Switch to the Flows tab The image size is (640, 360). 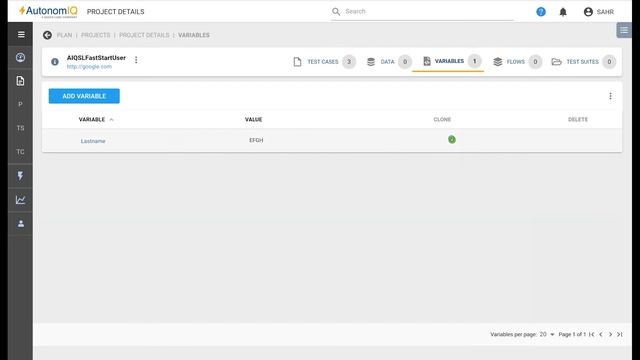(517, 62)
